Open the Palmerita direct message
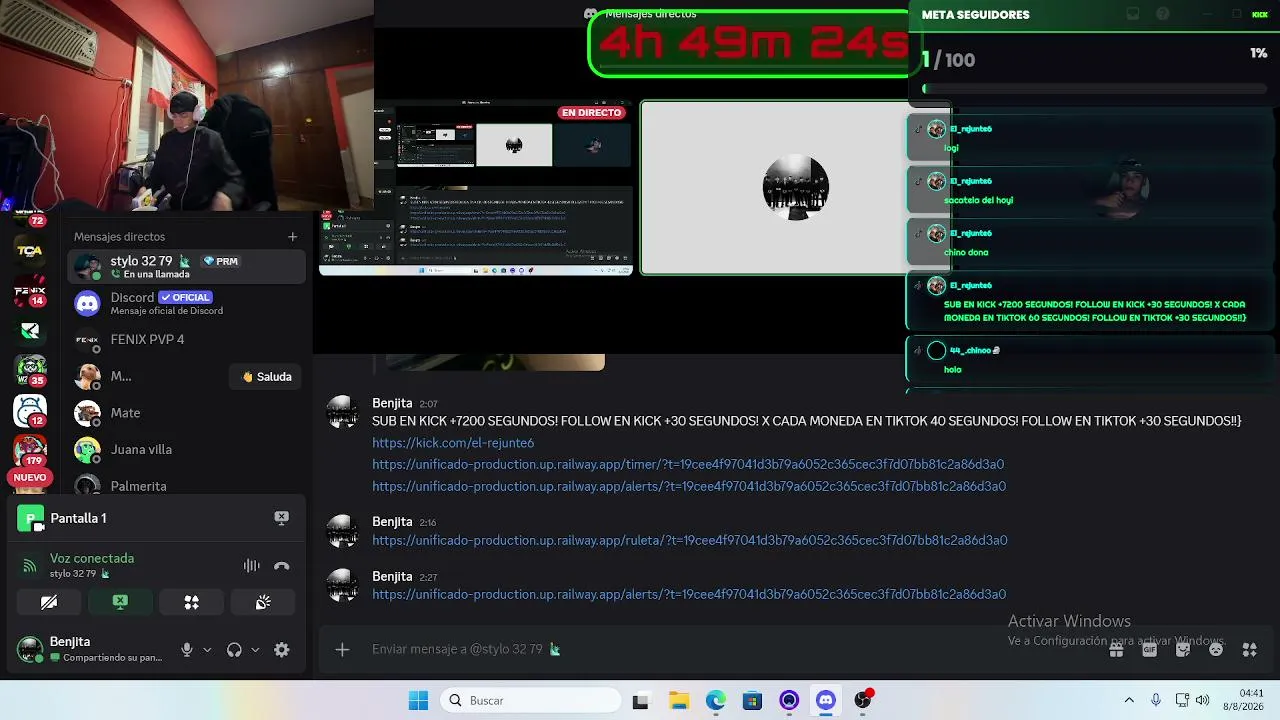This screenshot has height=720, width=1280. click(186, 485)
